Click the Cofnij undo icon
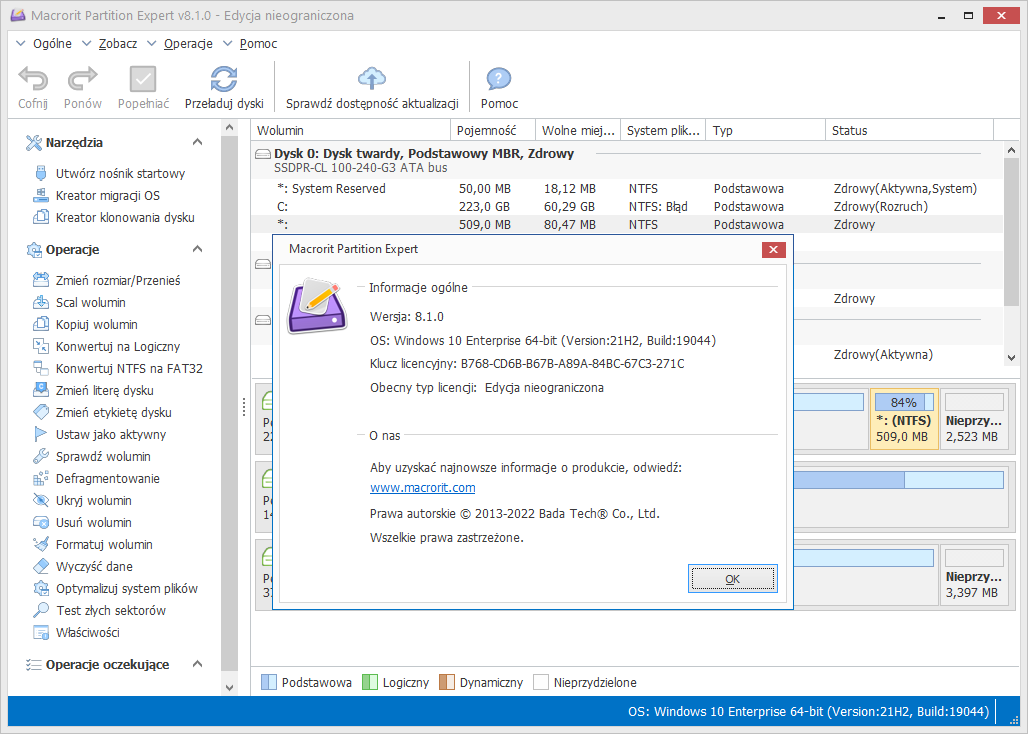 (33, 79)
